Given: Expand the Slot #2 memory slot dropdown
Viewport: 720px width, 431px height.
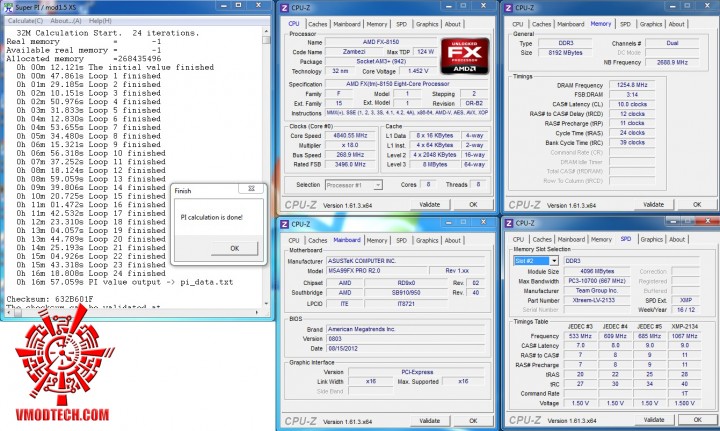Looking at the screenshot, I should pos(554,261).
